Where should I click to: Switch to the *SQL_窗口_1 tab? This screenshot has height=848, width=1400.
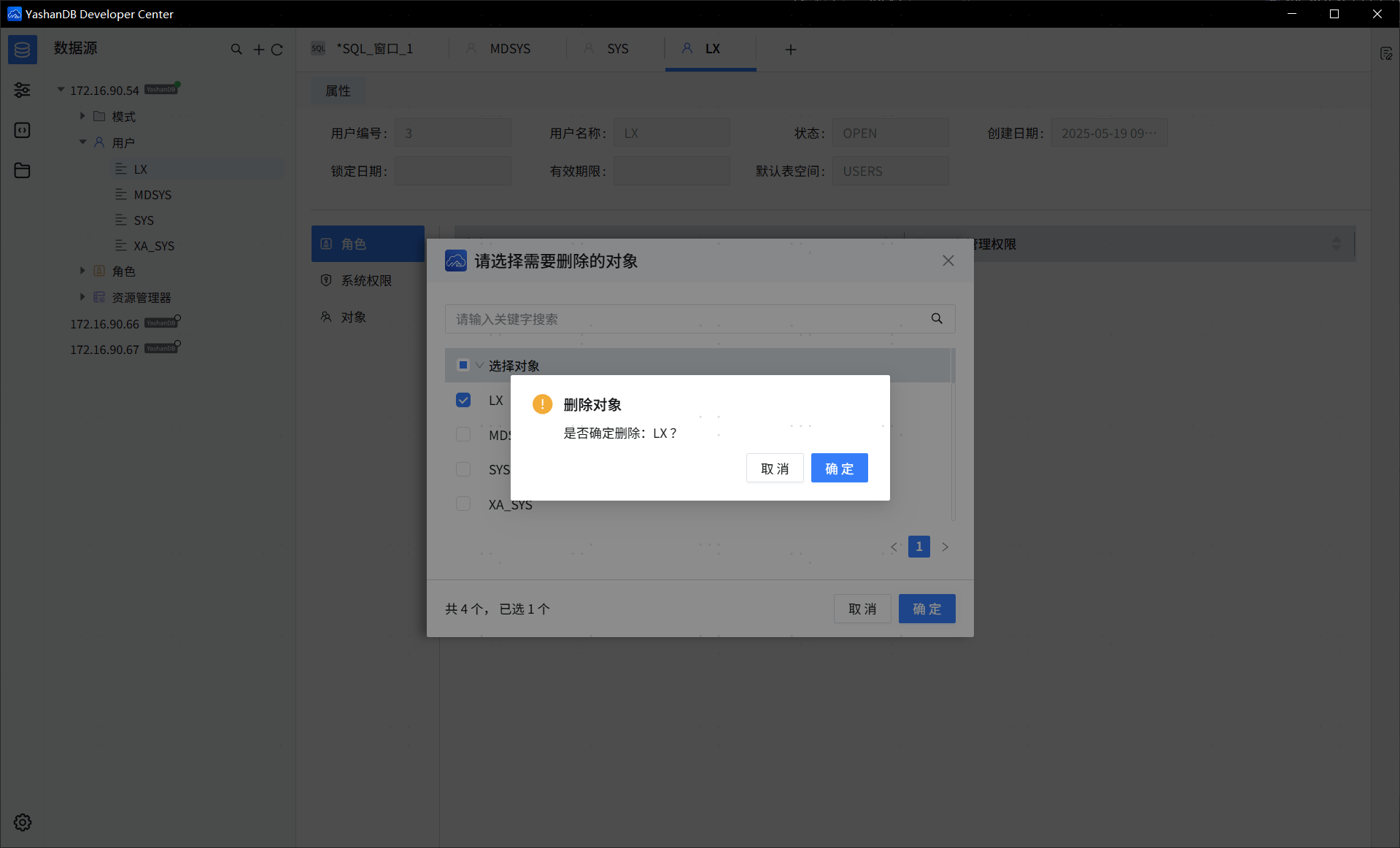tap(374, 49)
